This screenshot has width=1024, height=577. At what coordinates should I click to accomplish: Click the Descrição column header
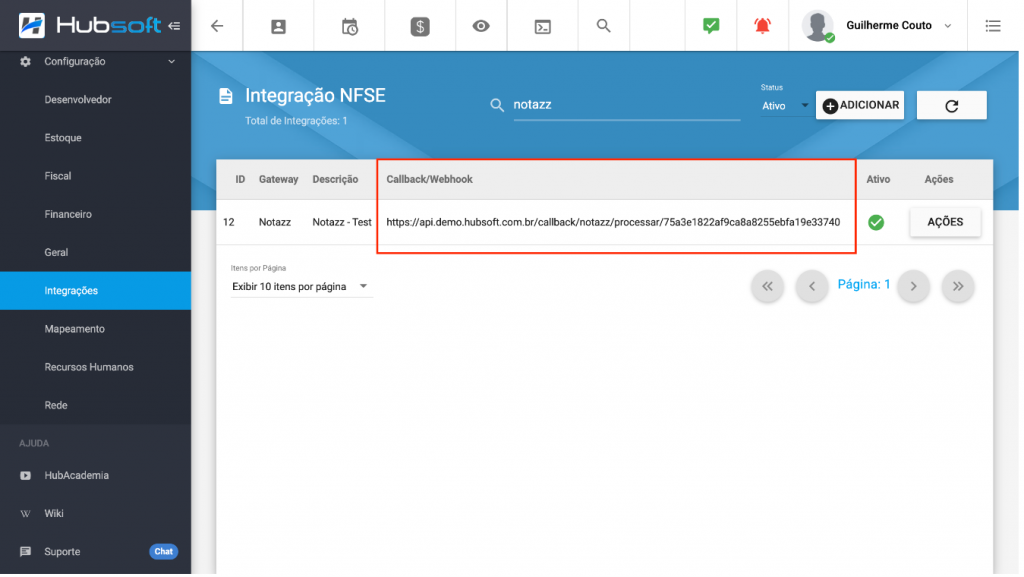click(x=335, y=179)
